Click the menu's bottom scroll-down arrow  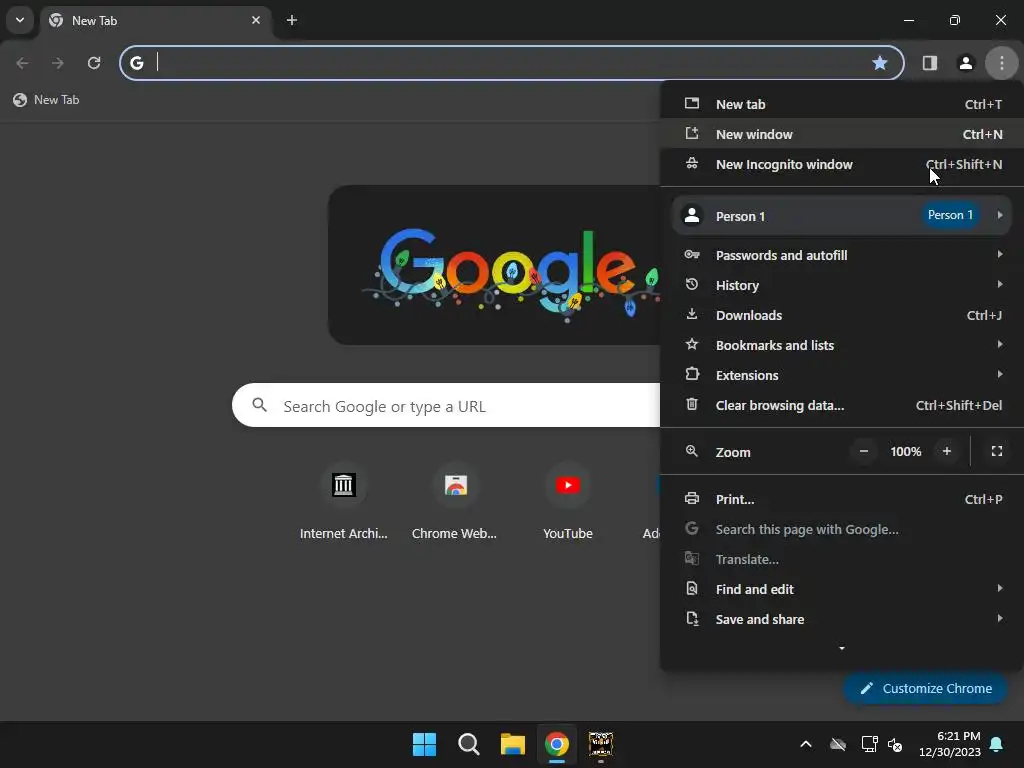click(842, 648)
